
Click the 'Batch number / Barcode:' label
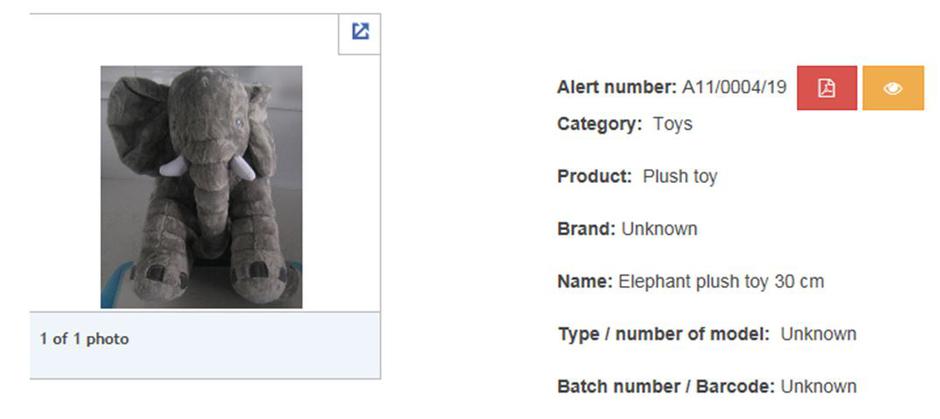click(x=666, y=386)
